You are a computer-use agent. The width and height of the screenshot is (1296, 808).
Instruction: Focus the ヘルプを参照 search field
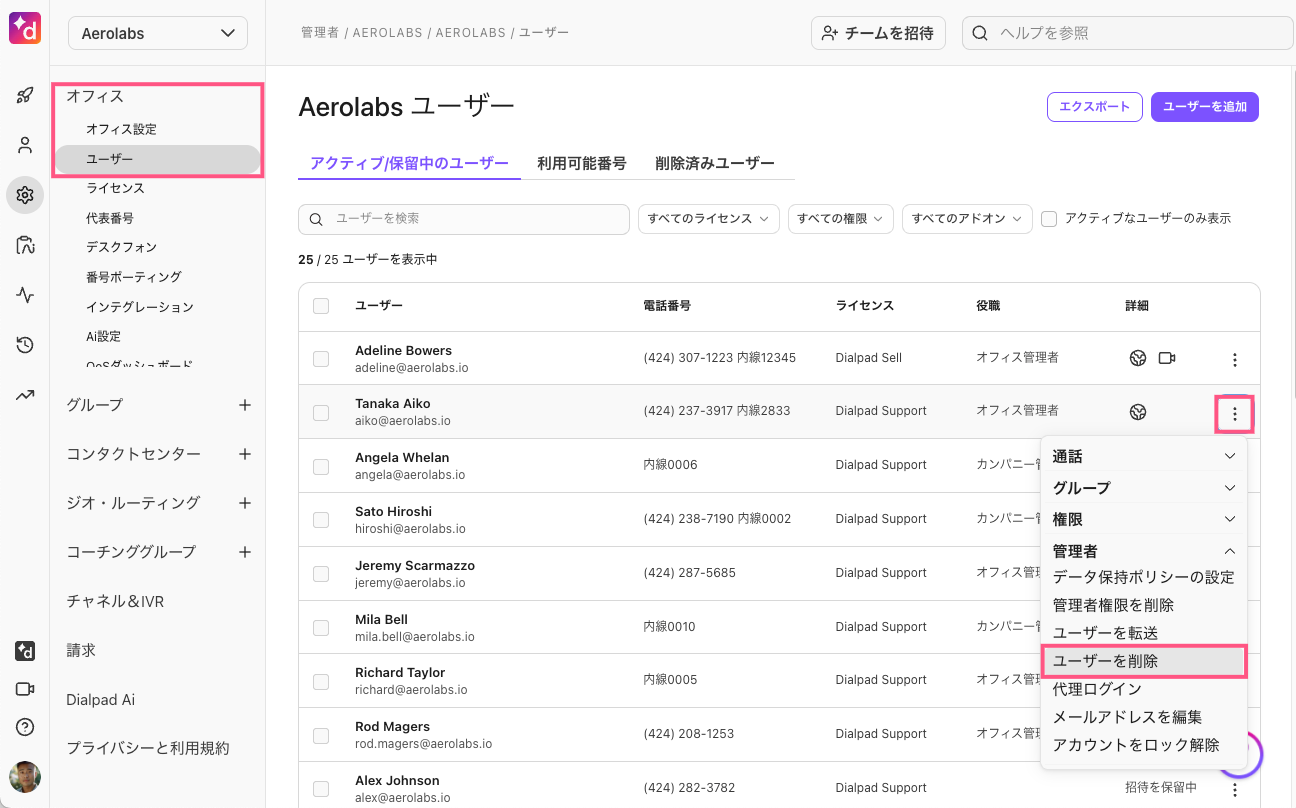[1128, 33]
